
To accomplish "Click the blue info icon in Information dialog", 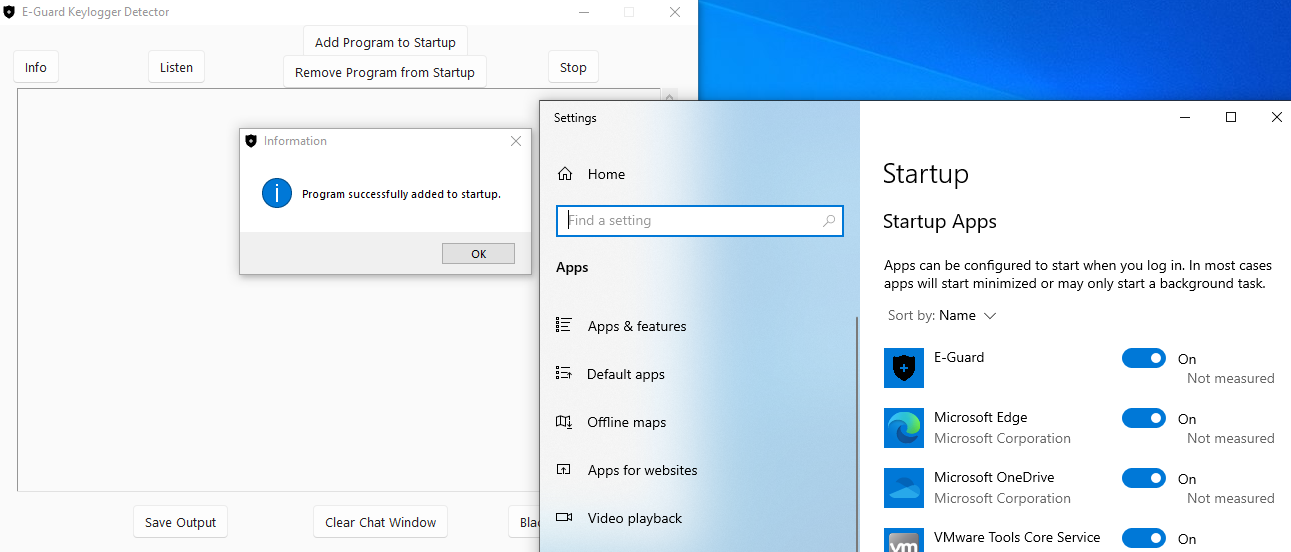I will (x=277, y=194).
